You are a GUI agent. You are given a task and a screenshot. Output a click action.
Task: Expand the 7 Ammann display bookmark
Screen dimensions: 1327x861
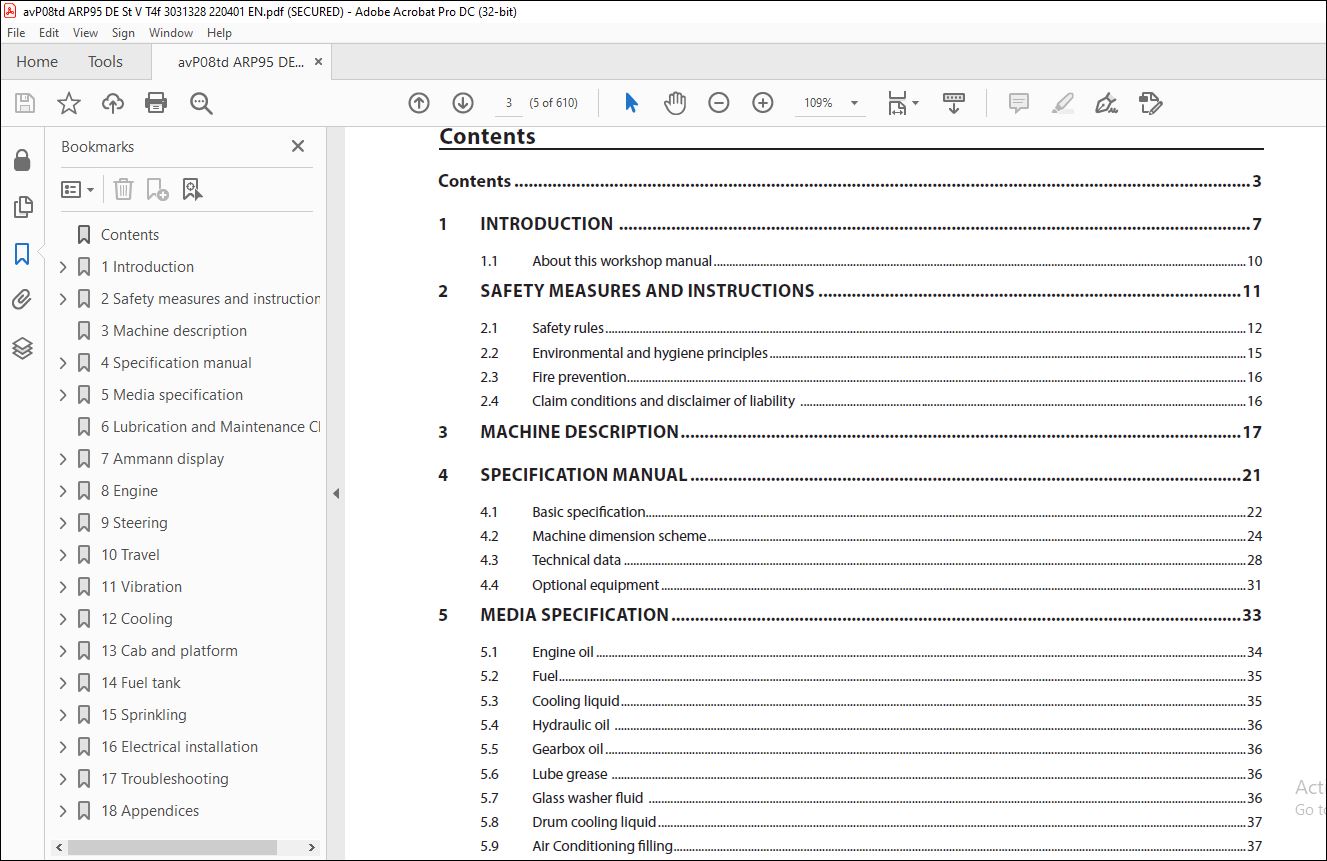coord(63,459)
